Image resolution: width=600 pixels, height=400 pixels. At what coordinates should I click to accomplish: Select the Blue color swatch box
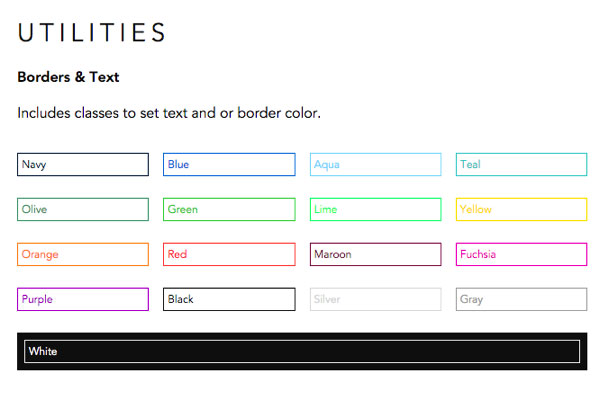[229, 165]
